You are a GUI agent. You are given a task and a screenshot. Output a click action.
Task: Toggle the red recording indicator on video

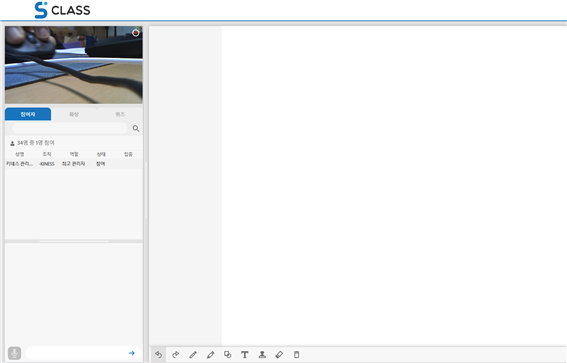point(136,33)
